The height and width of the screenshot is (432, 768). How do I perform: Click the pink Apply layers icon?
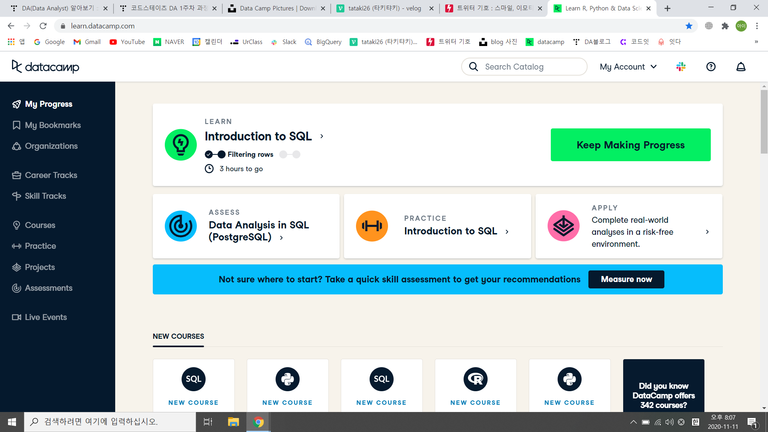pyautogui.click(x=563, y=226)
